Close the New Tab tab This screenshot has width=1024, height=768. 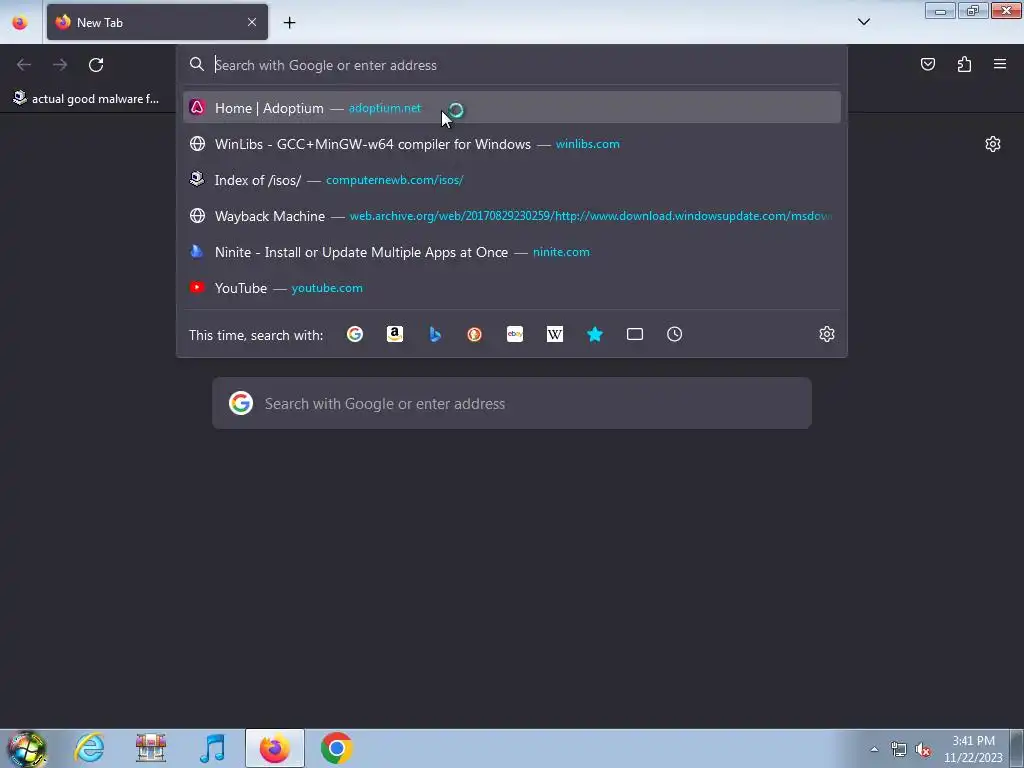[x=252, y=22]
